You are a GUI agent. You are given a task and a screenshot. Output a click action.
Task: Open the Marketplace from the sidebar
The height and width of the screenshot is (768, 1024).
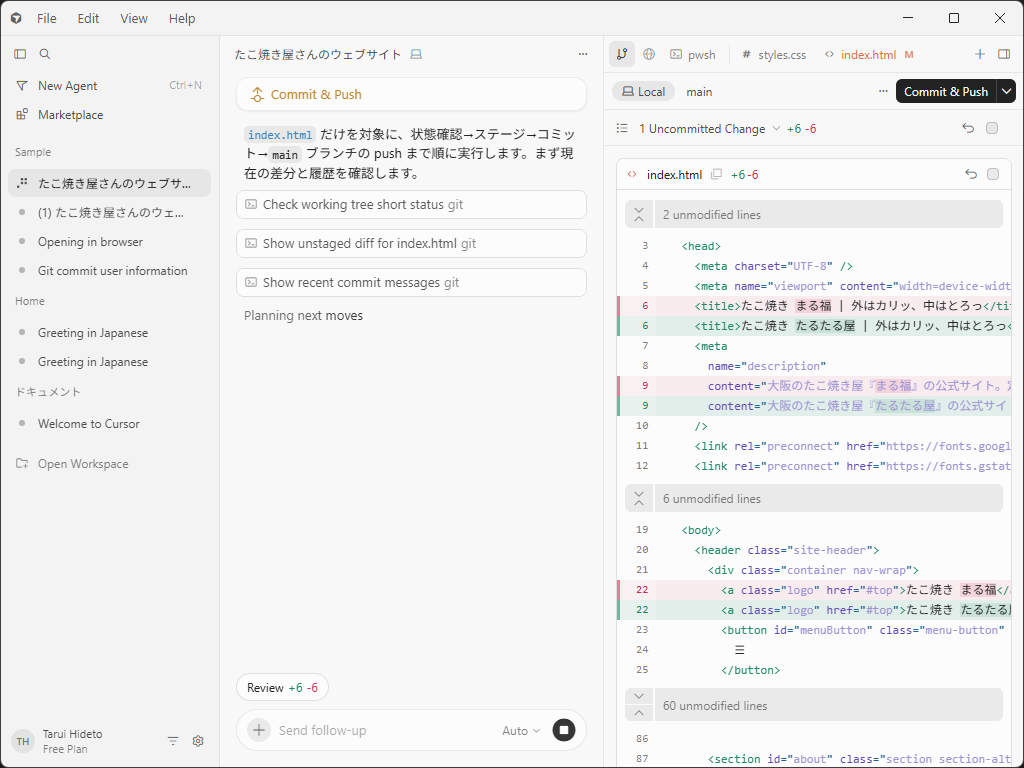point(68,114)
